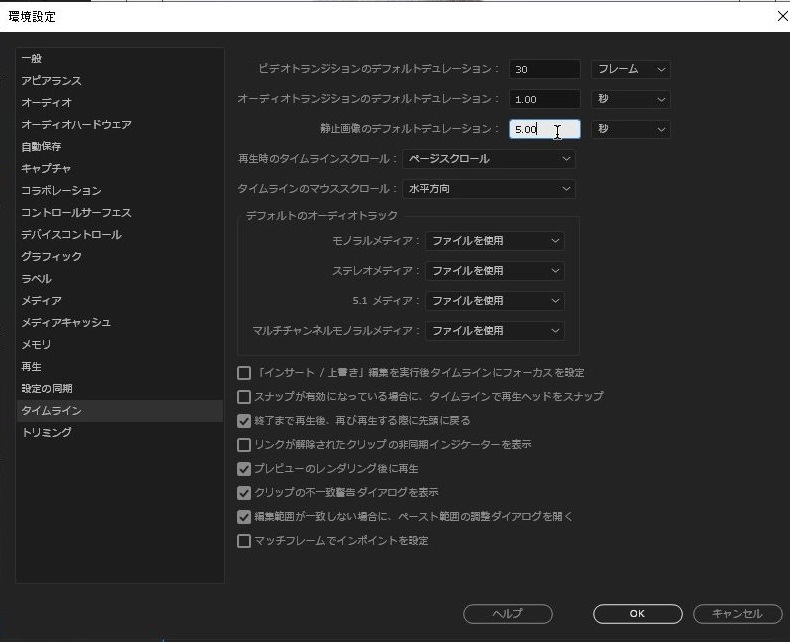This screenshot has height=642, width=790.
Task: Click the OK button
Action: (637, 614)
